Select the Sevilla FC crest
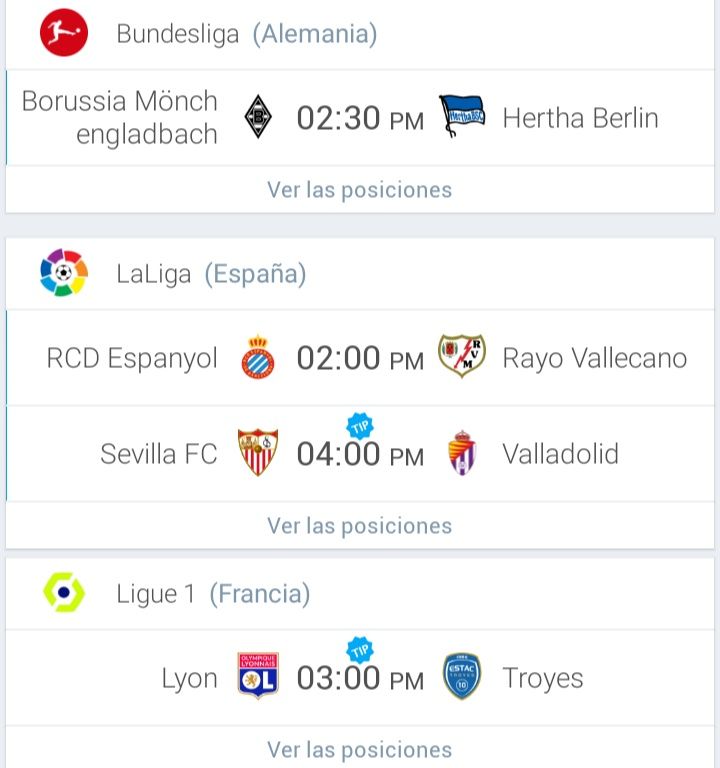Image resolution: width=720 pixels, height=768 pixels. point(258,453)
